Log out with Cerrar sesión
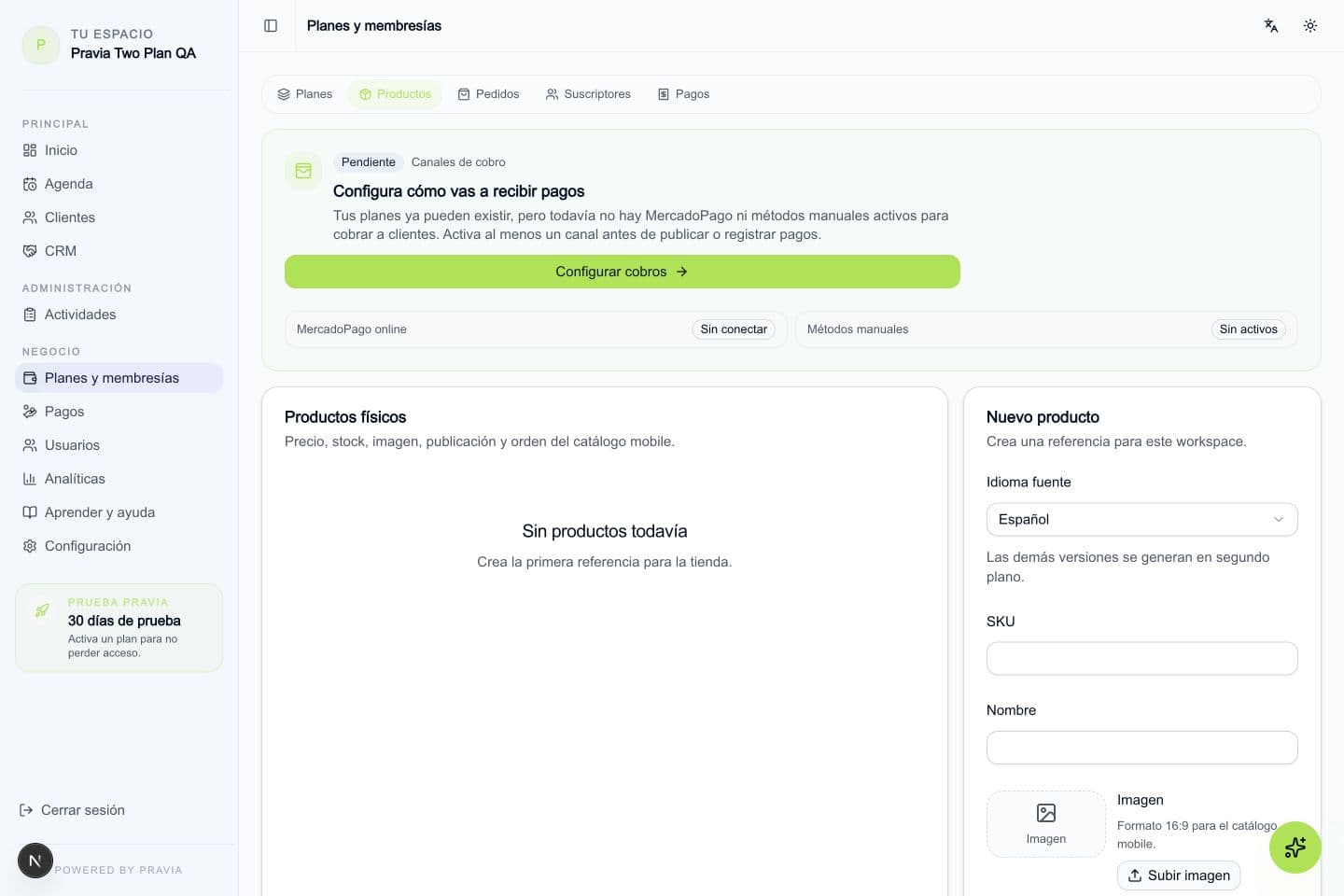Viewport: 1344px width, 896px height. click(x=72, y=810)
